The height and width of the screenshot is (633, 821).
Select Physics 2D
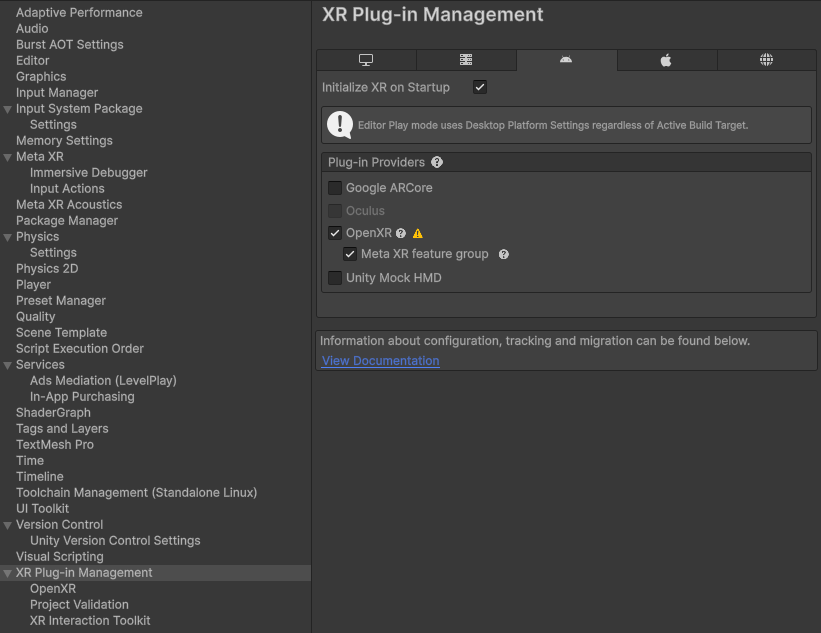coord(47,269)
